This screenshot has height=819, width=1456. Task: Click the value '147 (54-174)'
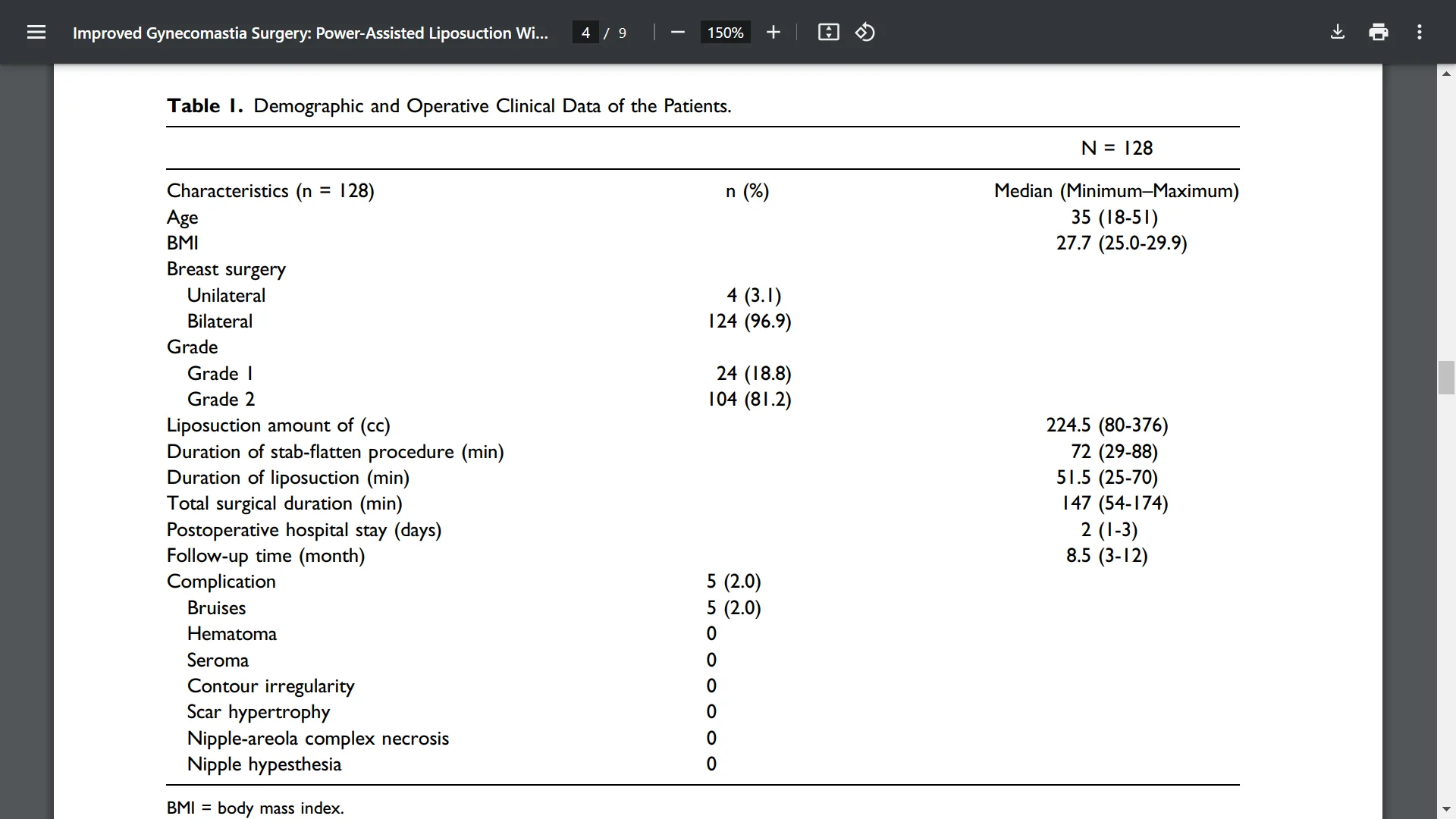(x=1115, y=503)
